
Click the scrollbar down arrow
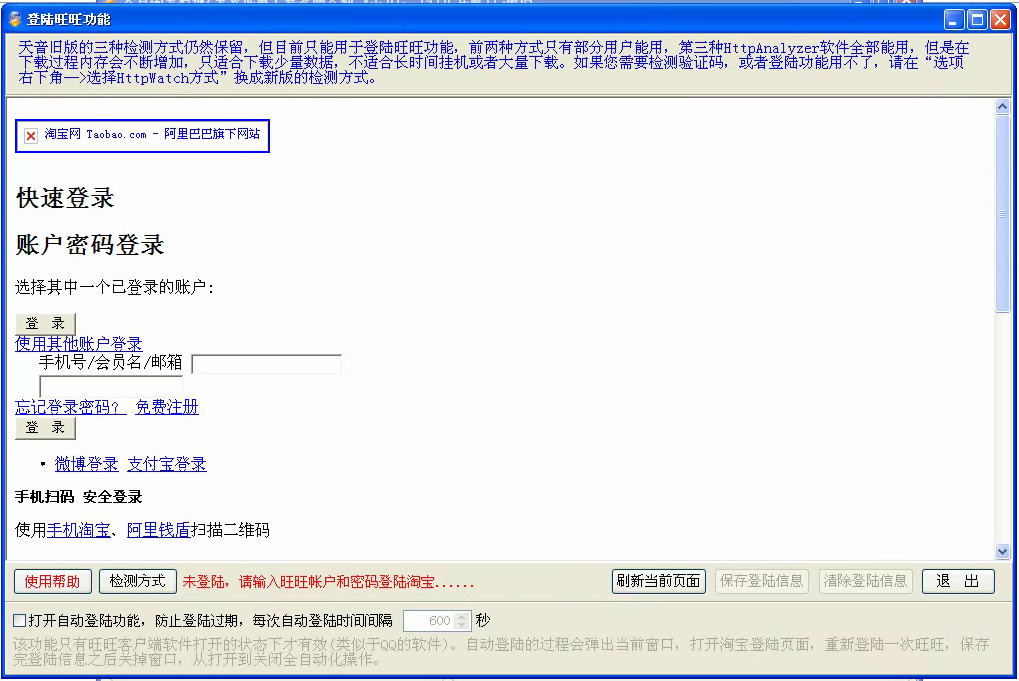coord(1003,551)
